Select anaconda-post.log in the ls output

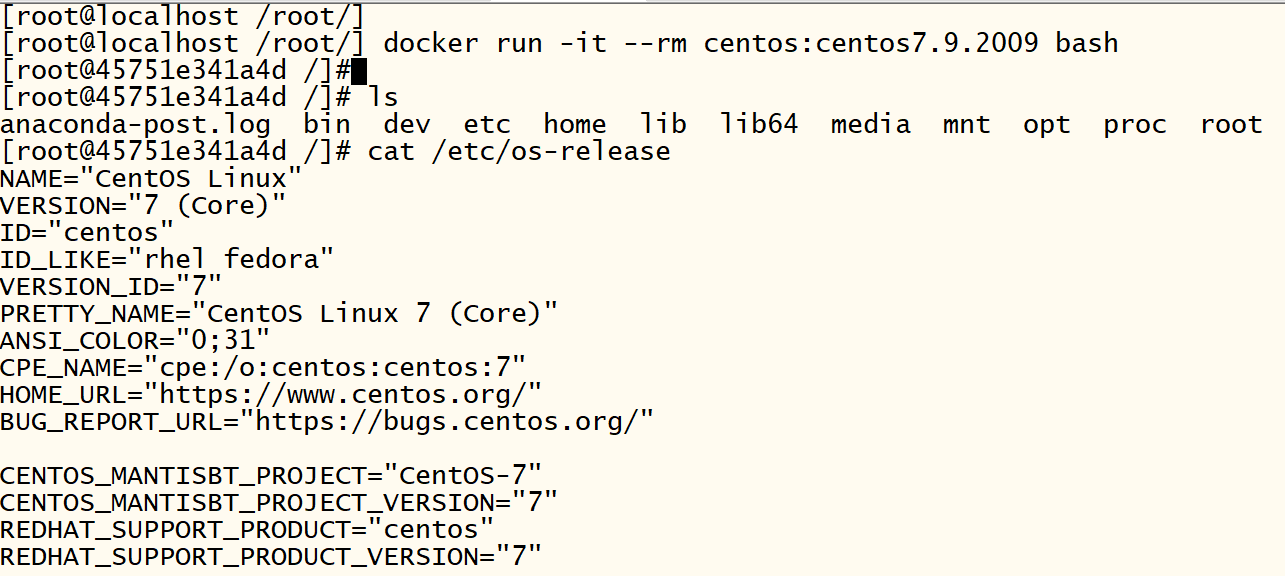pyautogui.click(x=135, y=125)
